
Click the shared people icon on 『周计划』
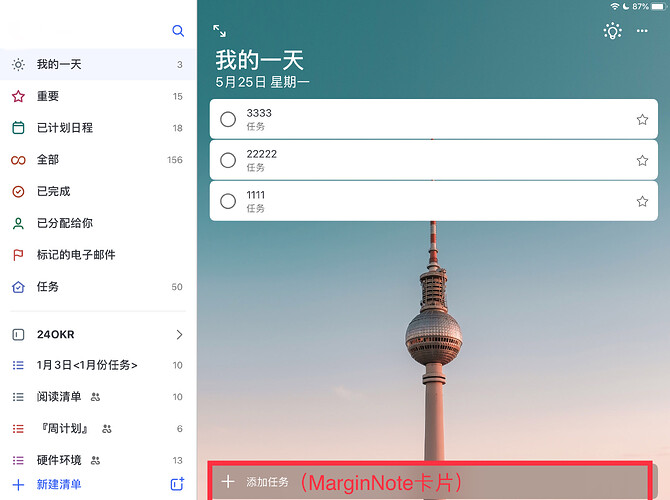click(x=107, y=429)
